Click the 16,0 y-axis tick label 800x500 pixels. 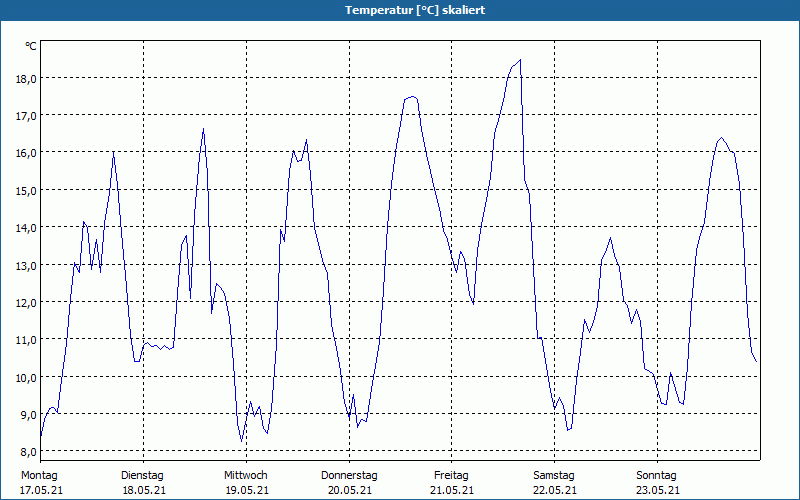pos(28,153)
